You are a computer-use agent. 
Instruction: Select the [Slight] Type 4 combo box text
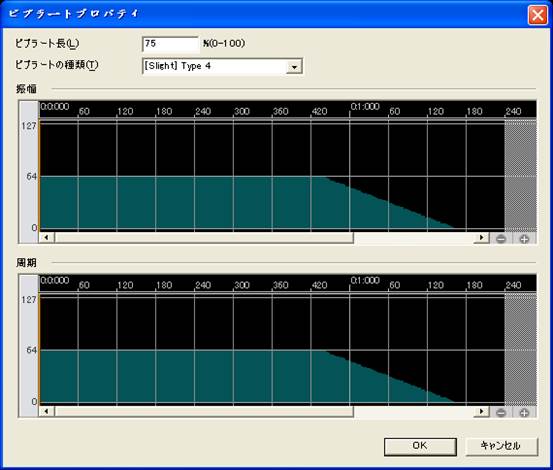[177, 66]
